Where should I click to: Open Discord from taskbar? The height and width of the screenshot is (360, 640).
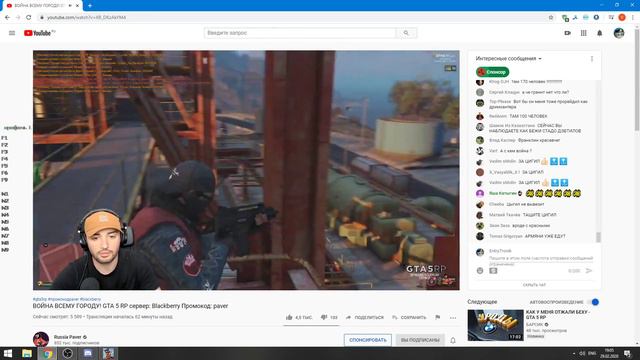pyautogui.click(x=88, y=353)
